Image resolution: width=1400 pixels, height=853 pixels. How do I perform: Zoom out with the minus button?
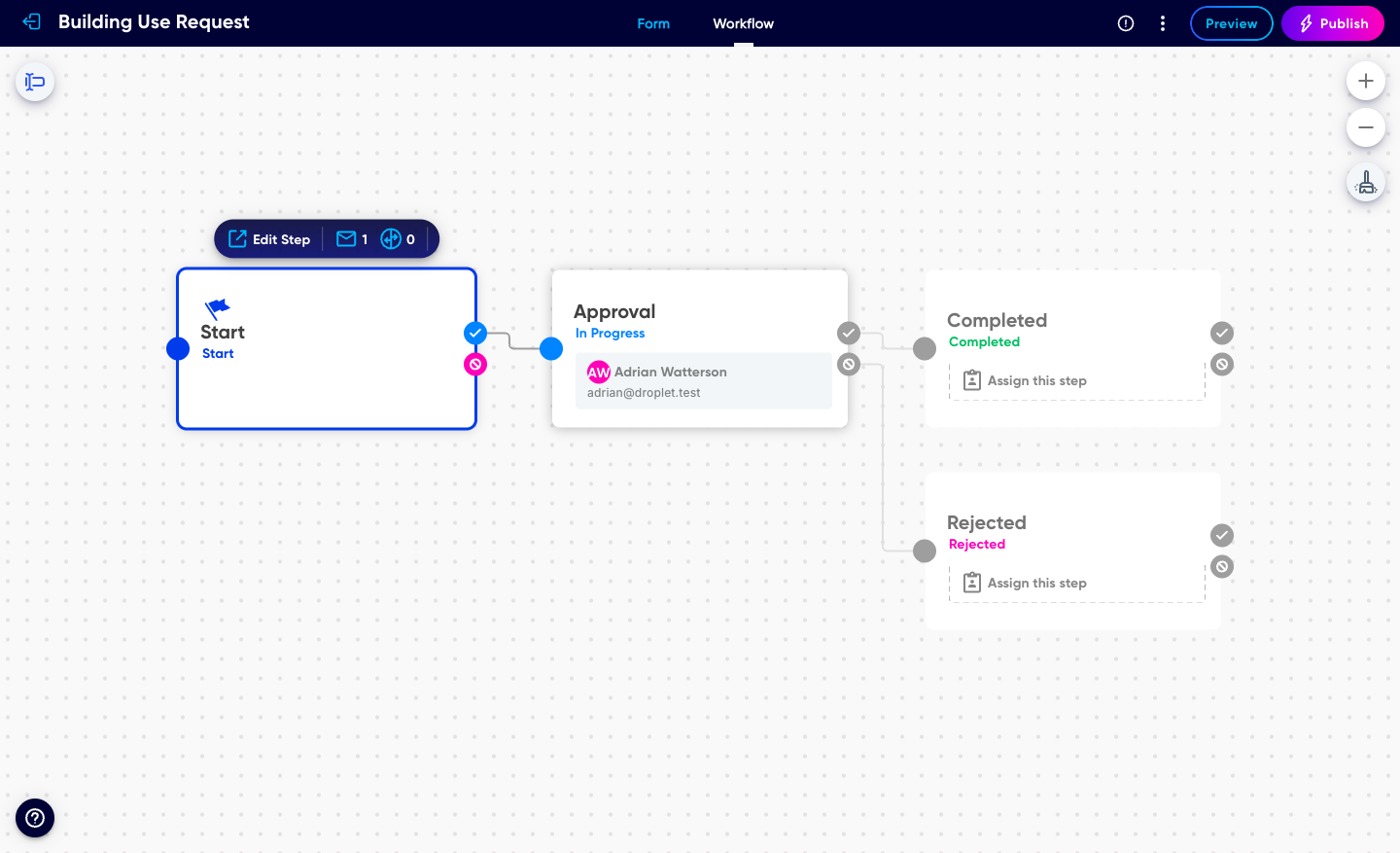1366,127
